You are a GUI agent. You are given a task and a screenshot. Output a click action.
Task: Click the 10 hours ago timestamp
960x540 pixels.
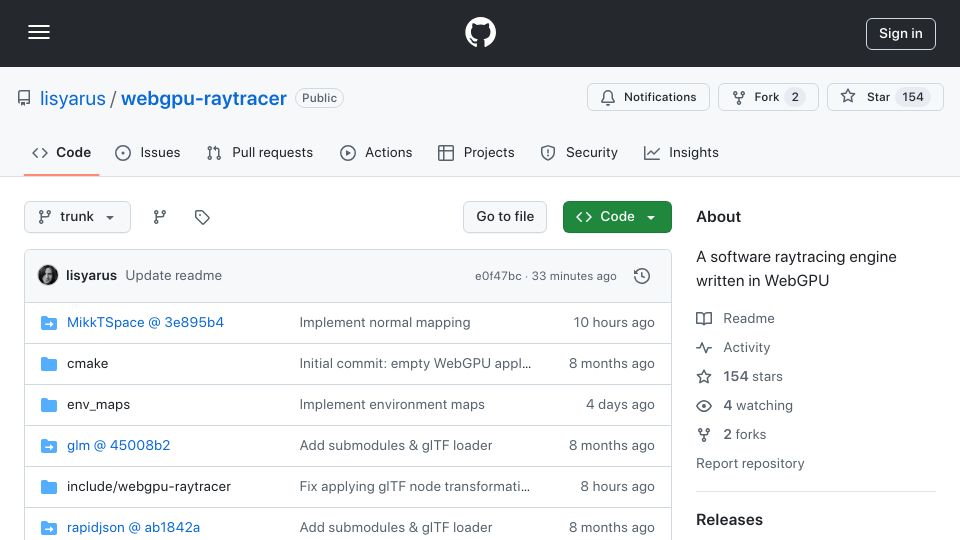[613, 323]
